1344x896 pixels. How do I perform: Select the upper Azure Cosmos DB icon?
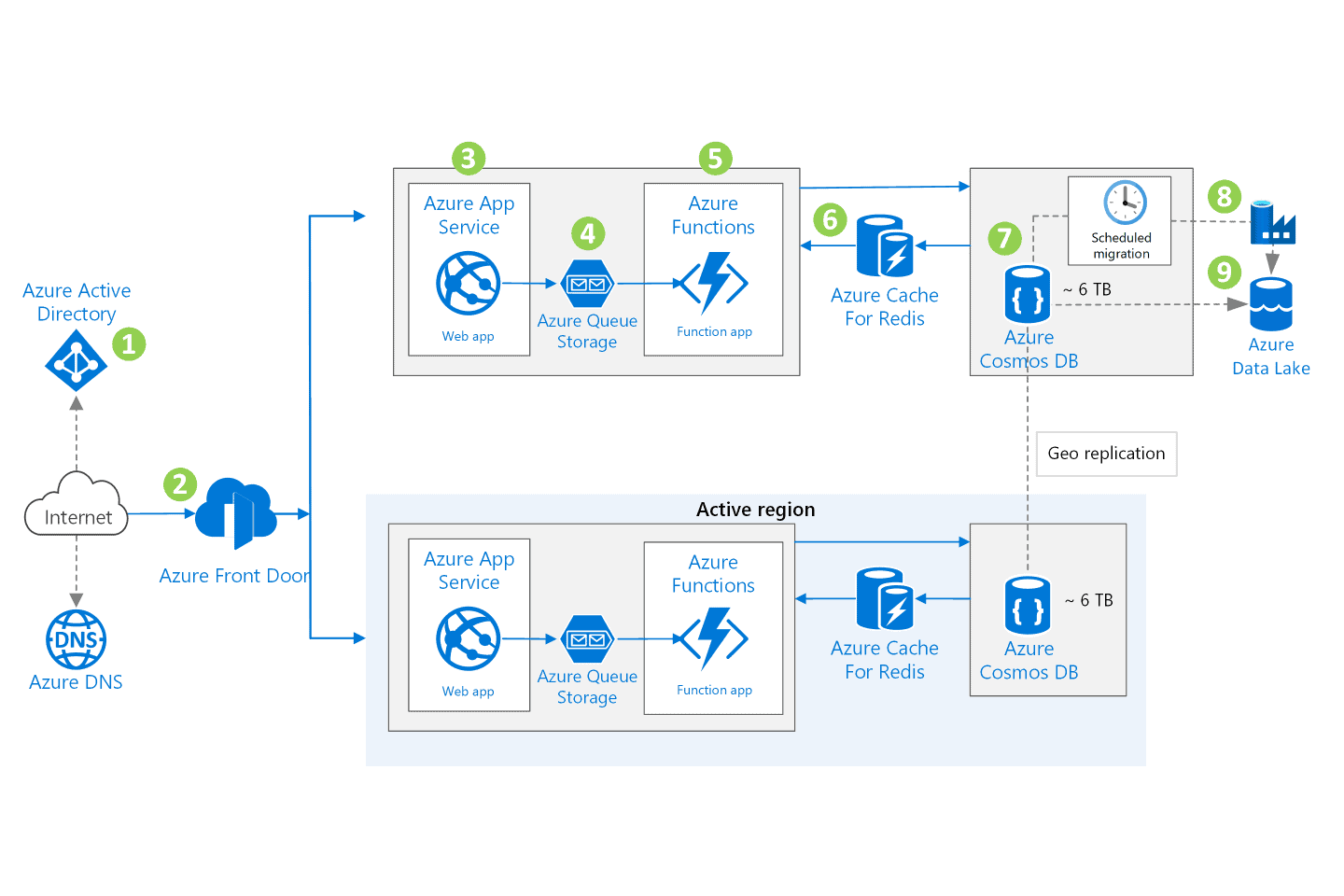coord(1028,294)
